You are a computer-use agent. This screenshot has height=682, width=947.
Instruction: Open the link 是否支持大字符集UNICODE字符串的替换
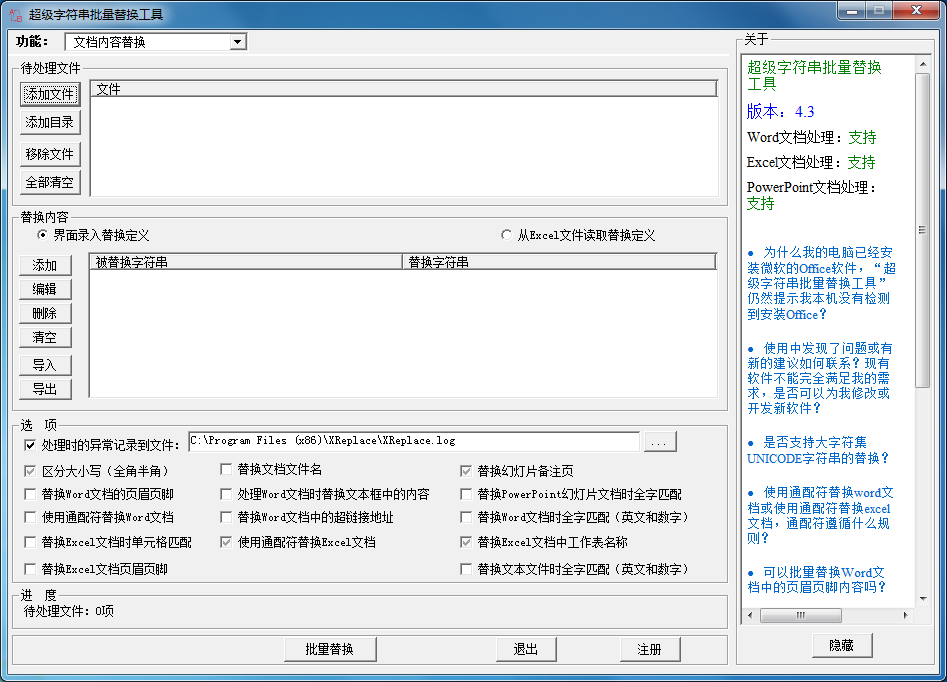(x=818, y=450)
